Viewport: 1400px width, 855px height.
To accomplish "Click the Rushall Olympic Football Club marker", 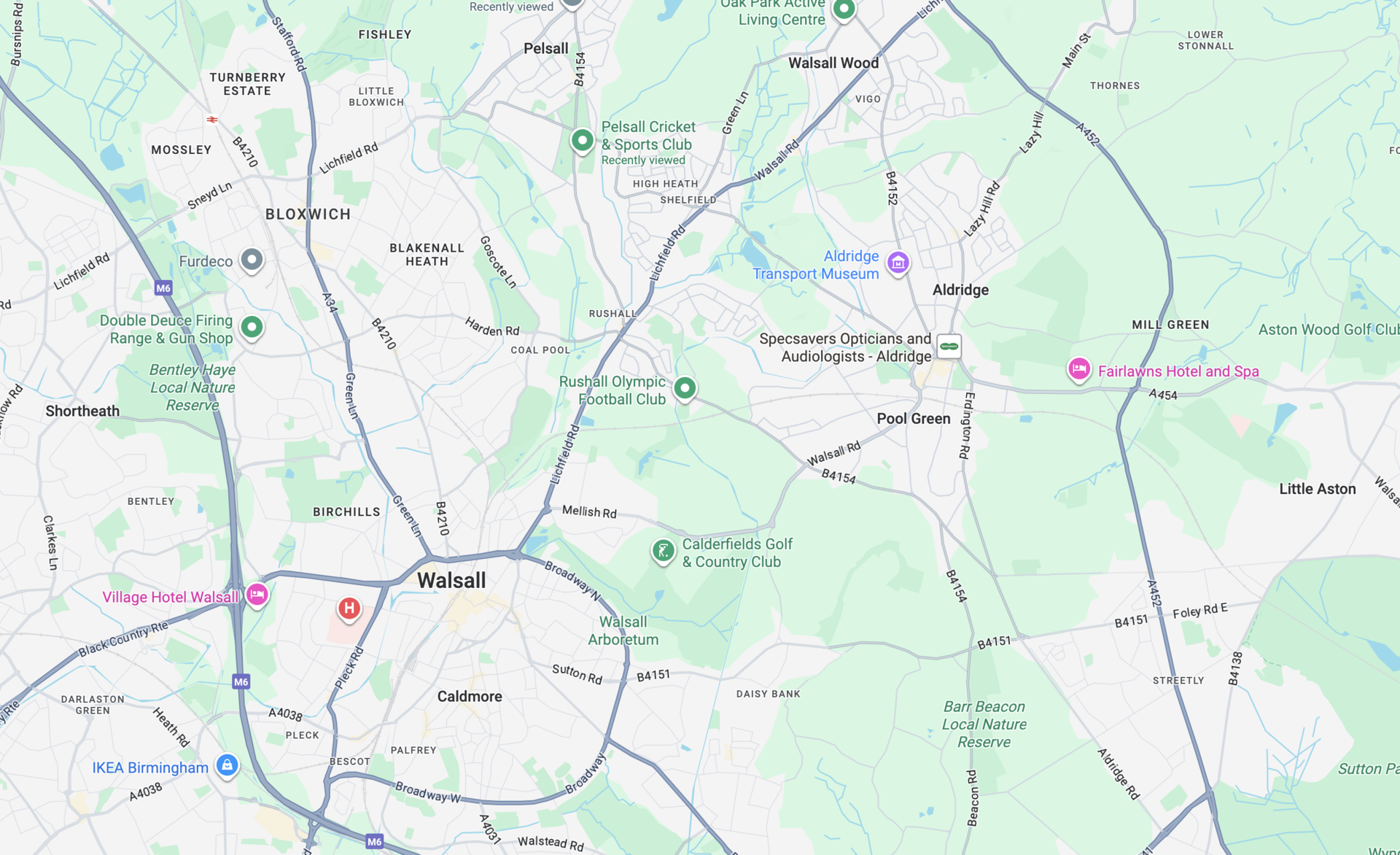I will pos(684,389).
